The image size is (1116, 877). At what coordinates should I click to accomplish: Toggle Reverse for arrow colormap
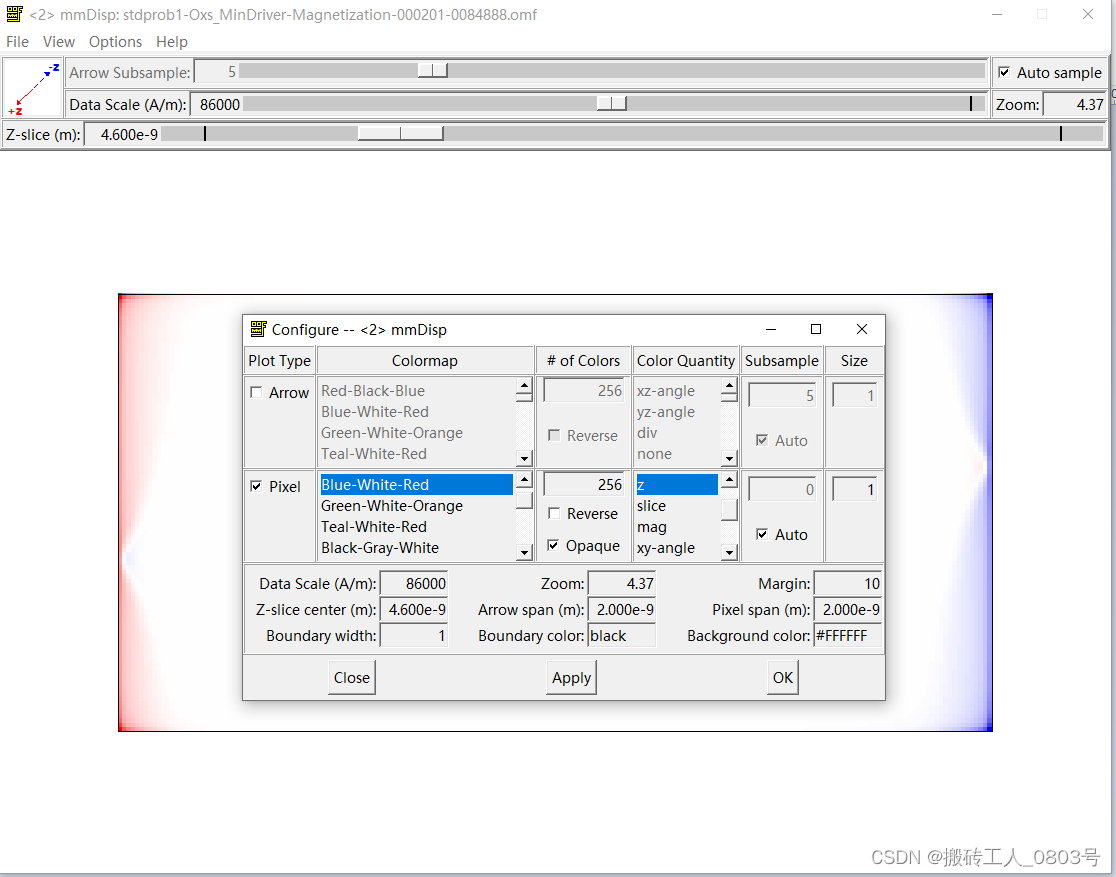coord(554,435)
